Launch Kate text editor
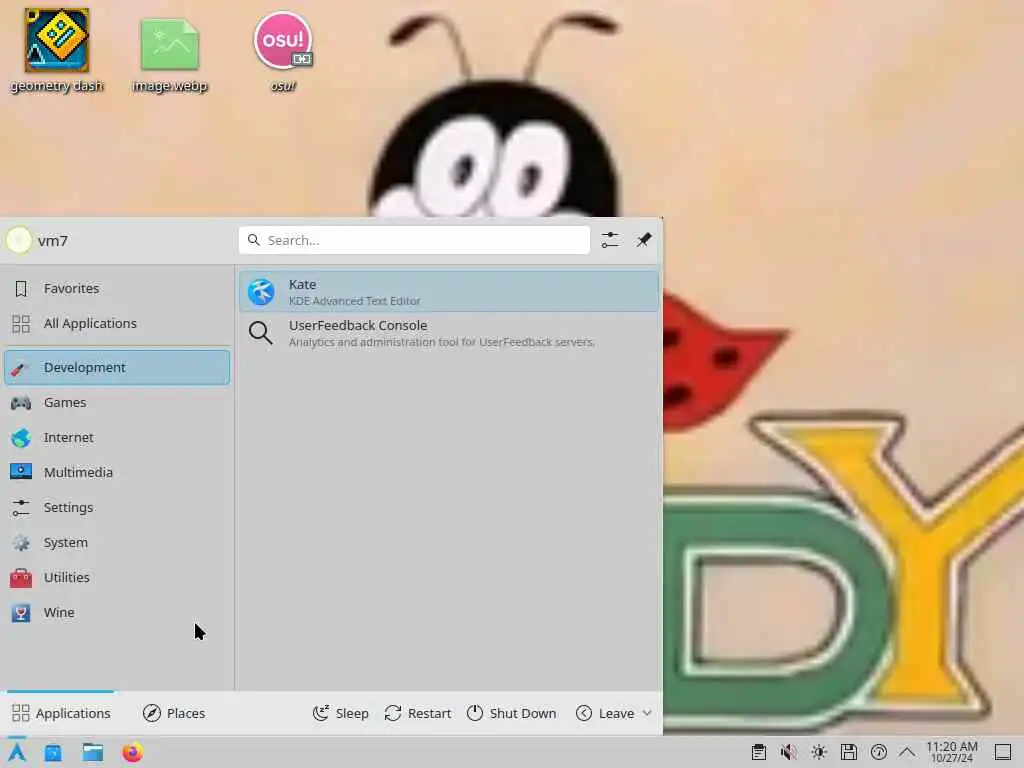1024x768 pixels. (x=449, y=292)
